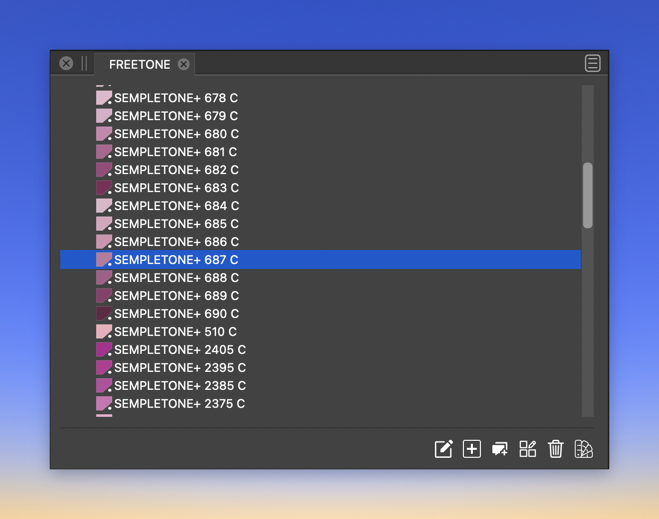
Task: Click the edit fill pencil icon
Action: [x=443, y=449]
